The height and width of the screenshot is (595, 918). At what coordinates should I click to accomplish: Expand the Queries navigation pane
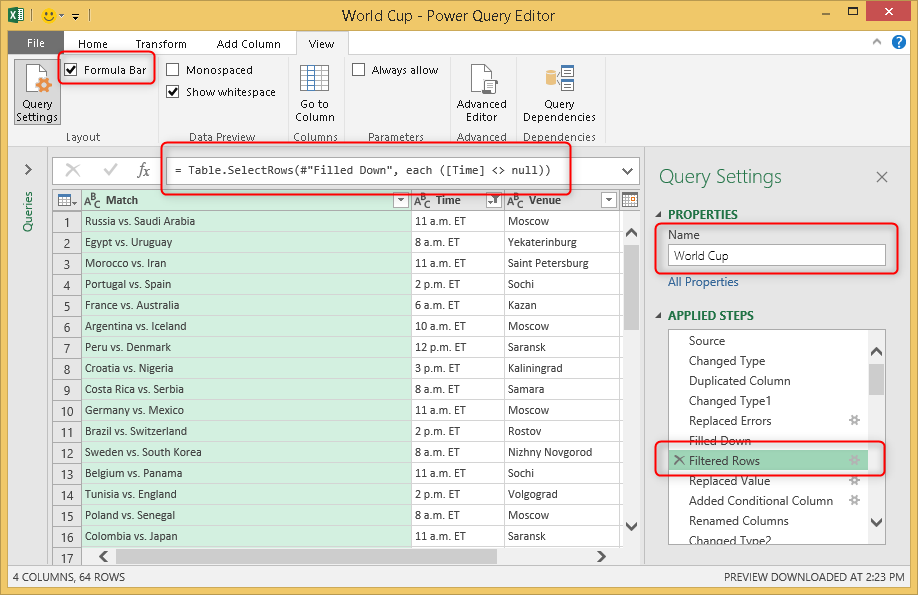click(x=28, y=170)
